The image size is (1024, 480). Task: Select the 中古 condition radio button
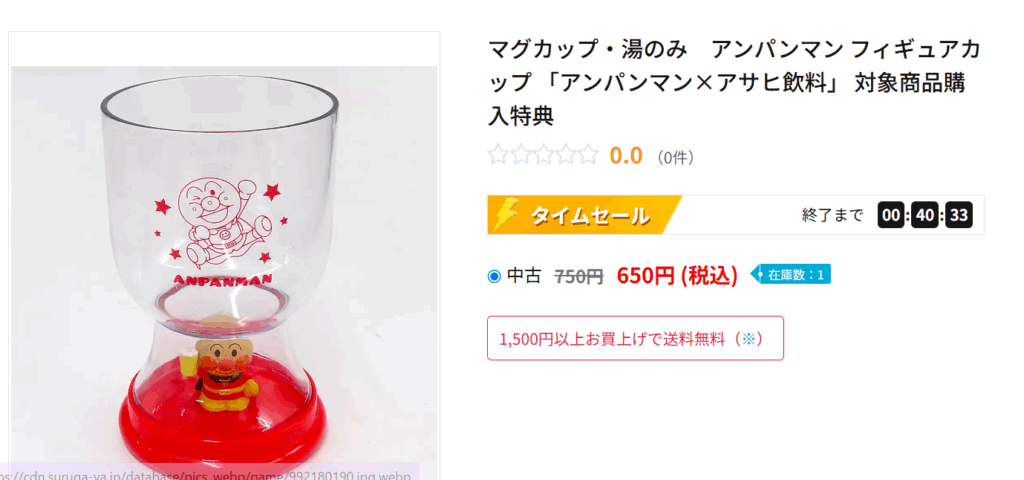(494, 276)
